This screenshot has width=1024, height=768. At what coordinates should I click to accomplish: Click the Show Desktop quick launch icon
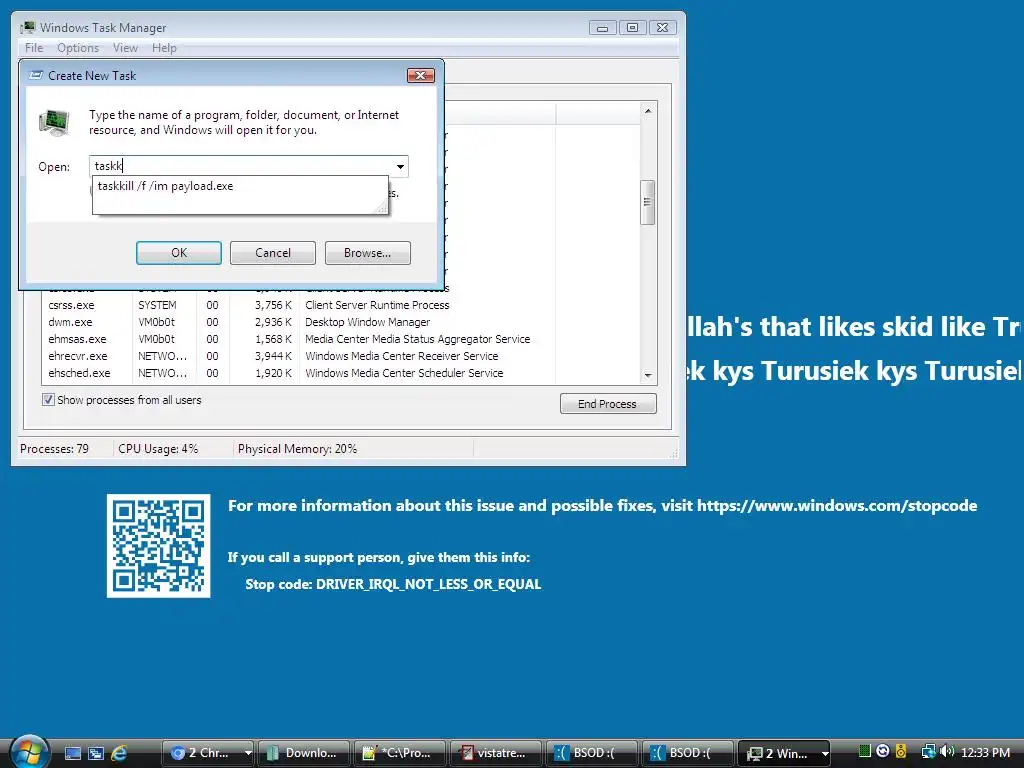[x=72, y=753]
